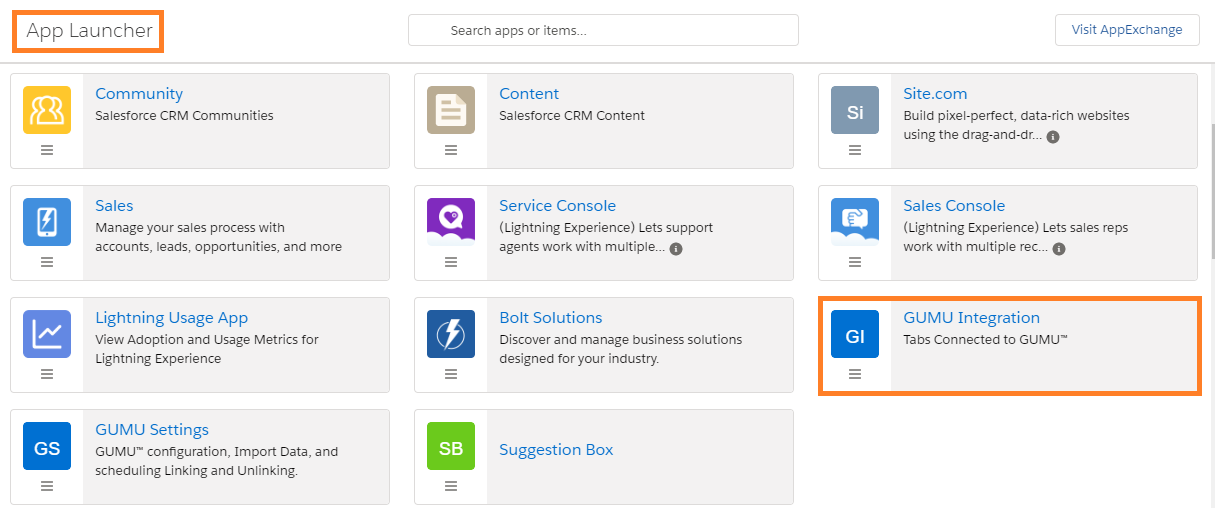
Task: Click the purple Service Console icon
Action: click(451, 222)
